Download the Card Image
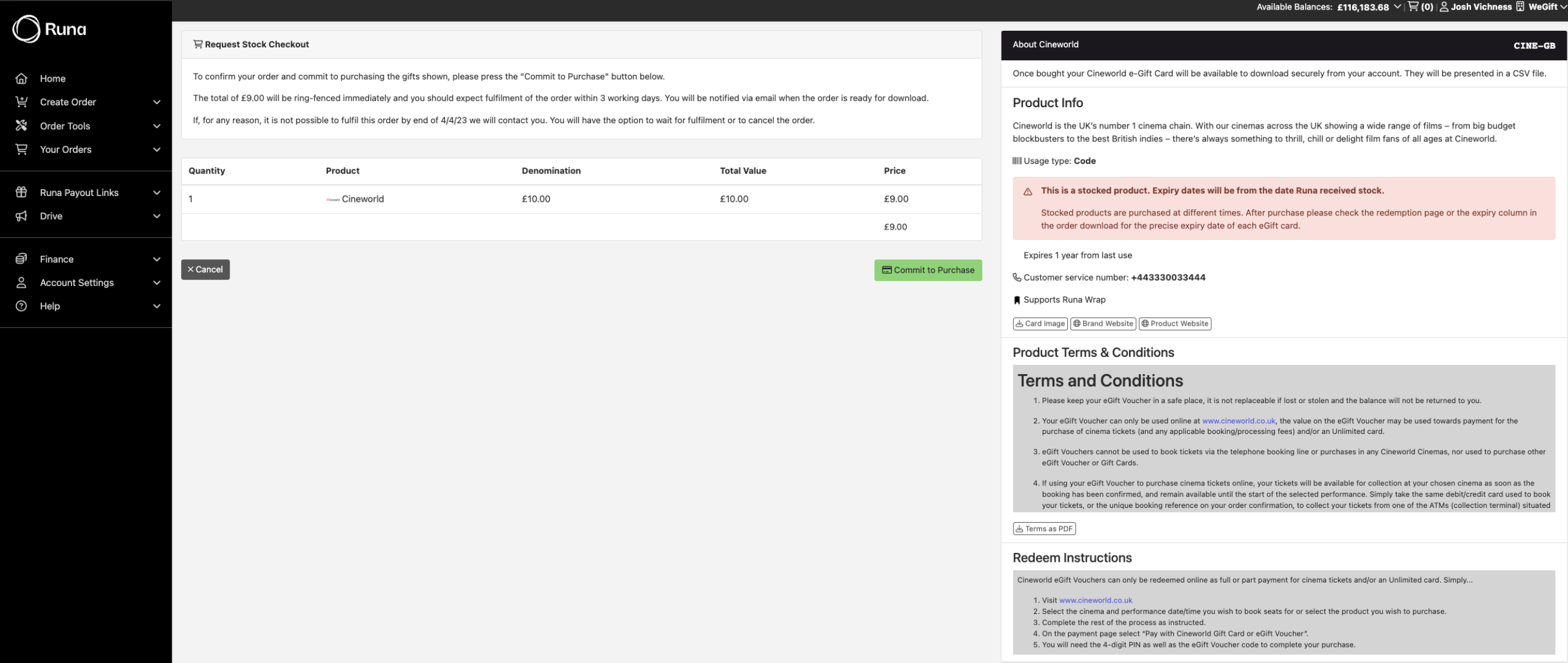This screenshot has height=663, width=1568. click(x=1040, y=323)
